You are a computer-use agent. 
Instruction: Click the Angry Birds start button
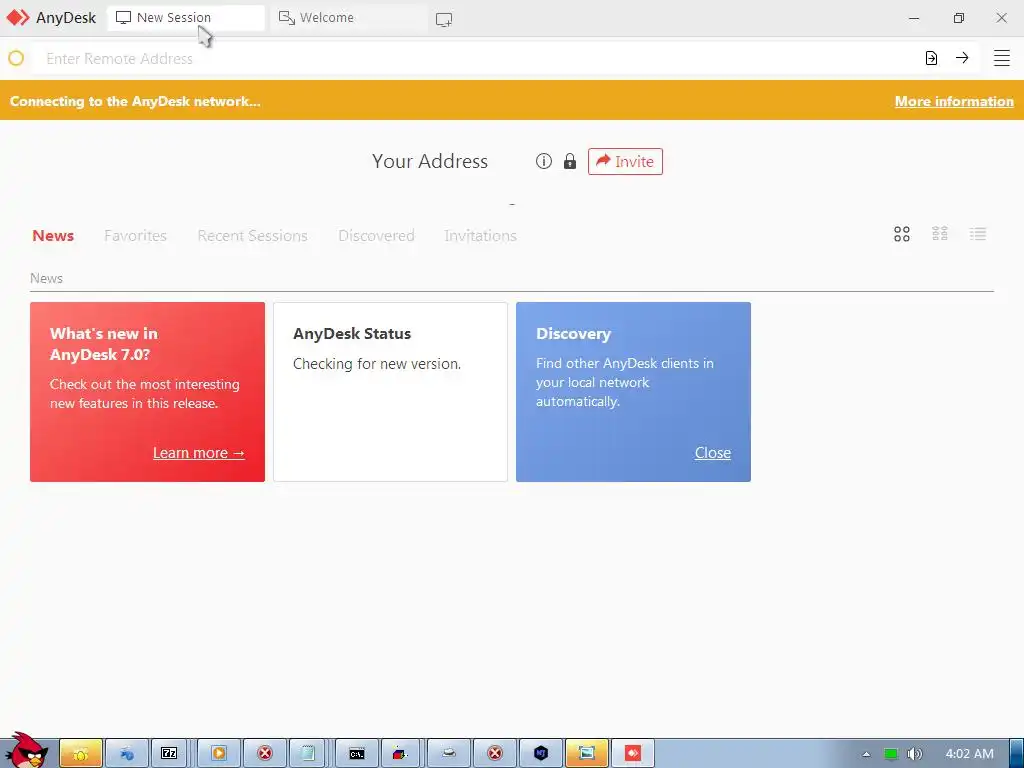26,751
